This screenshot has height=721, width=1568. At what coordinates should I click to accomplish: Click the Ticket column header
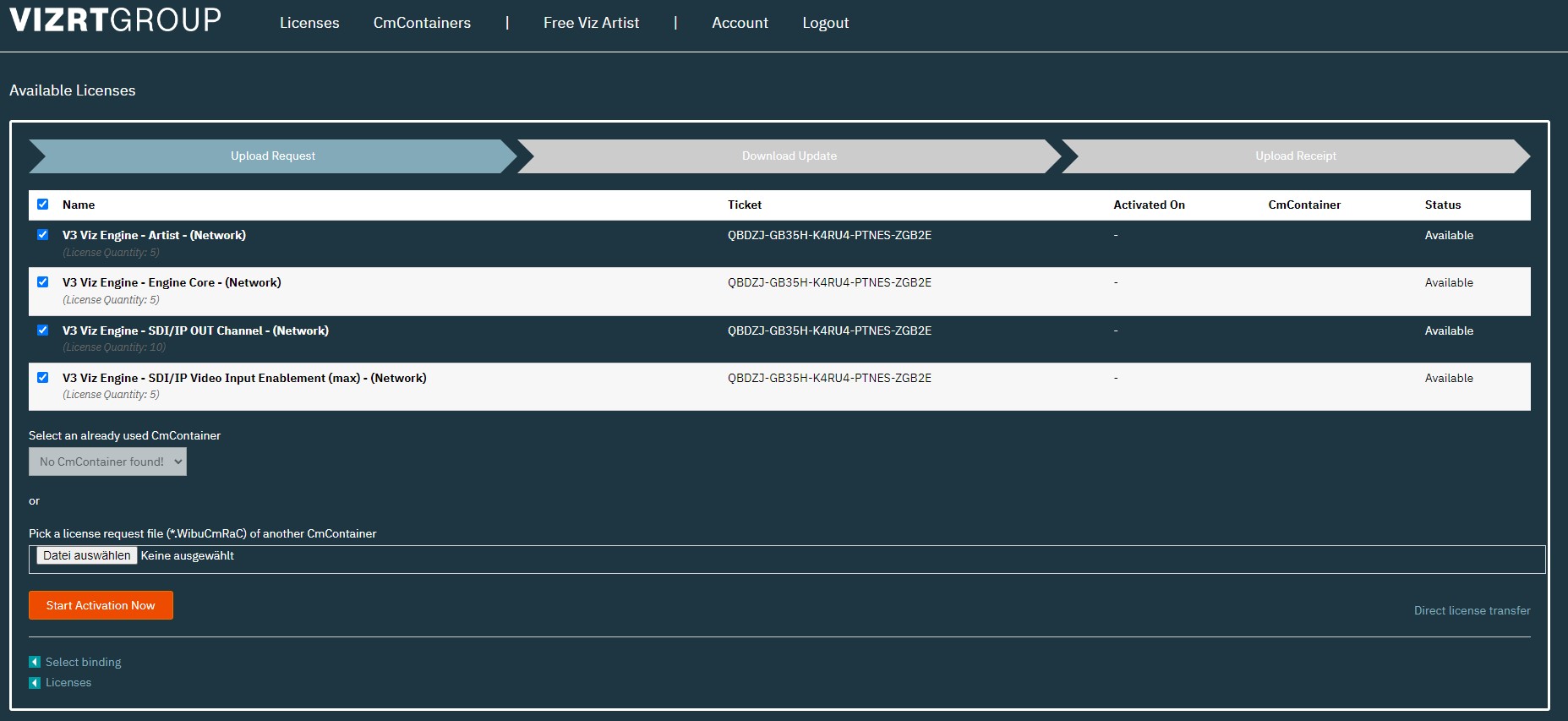tap(745, 205)
